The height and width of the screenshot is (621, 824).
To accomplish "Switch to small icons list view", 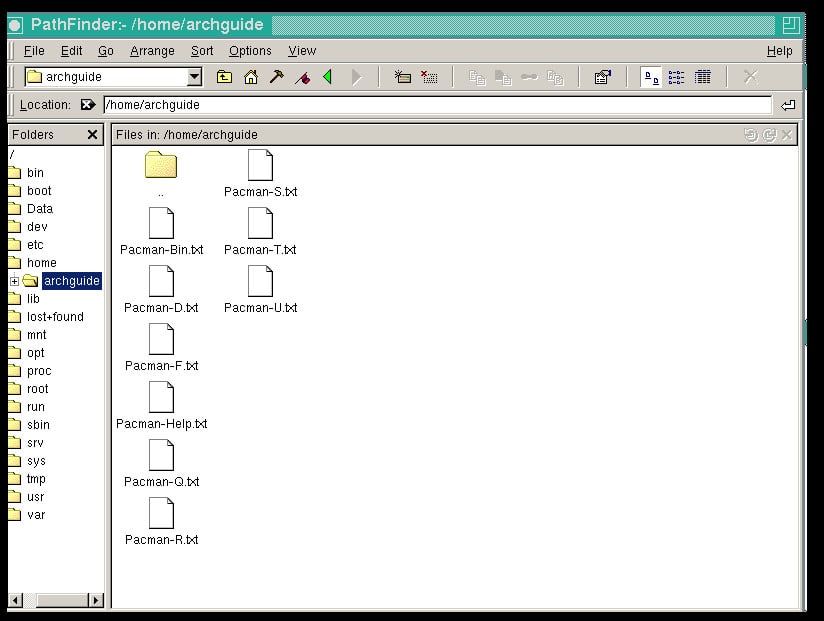I will 676,77.
